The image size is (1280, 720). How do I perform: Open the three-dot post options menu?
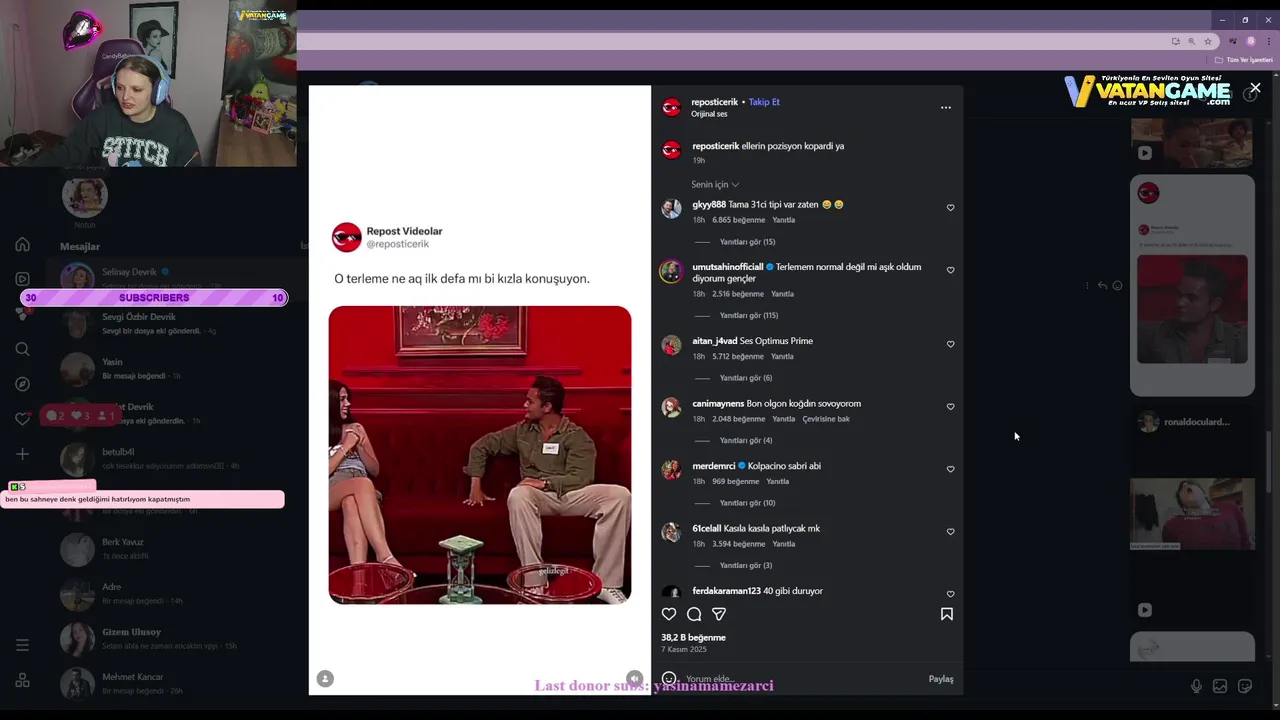tap(946, 107)
